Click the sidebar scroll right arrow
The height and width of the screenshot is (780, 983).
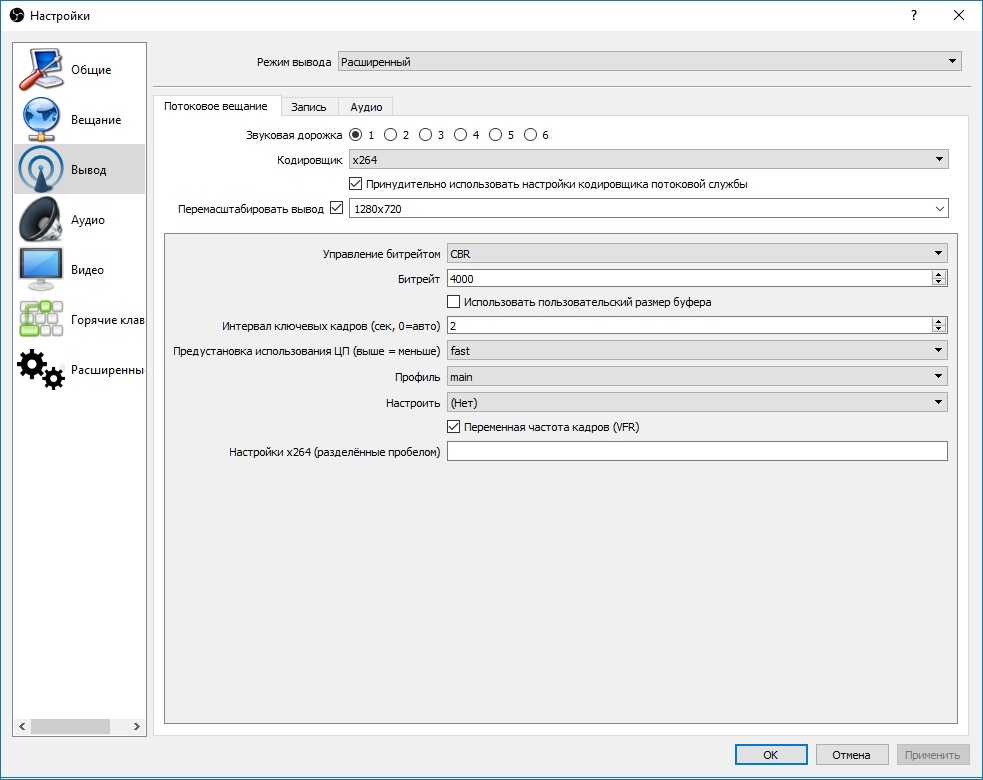point(137,726)
